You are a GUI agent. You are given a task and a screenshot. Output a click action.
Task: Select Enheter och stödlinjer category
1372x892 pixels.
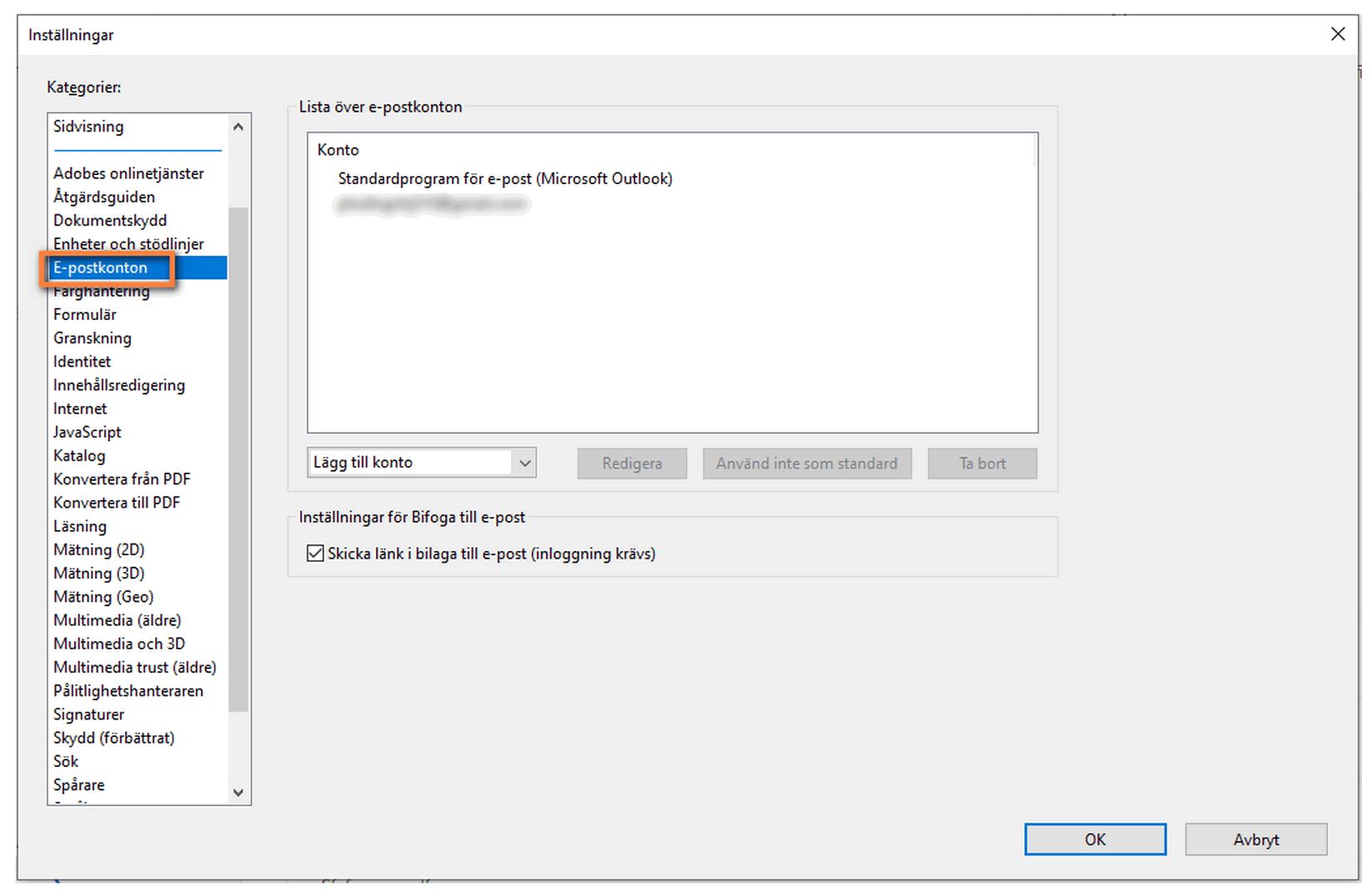[x=128, y=243]
